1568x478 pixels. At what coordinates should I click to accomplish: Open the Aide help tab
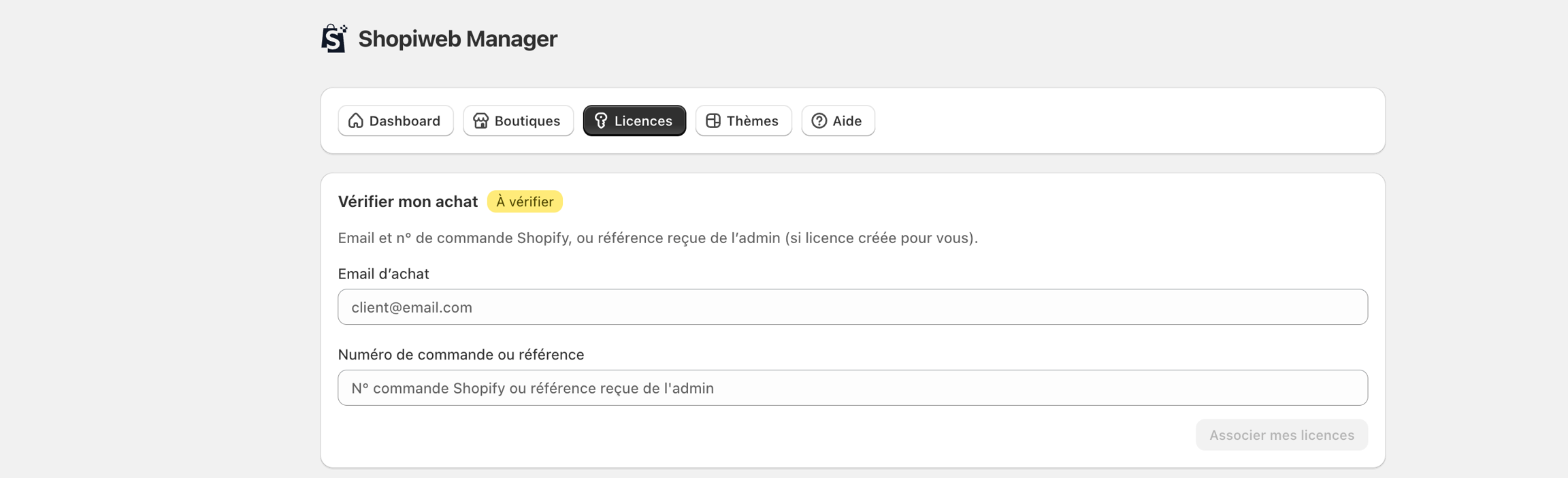[x=847, y=121]
